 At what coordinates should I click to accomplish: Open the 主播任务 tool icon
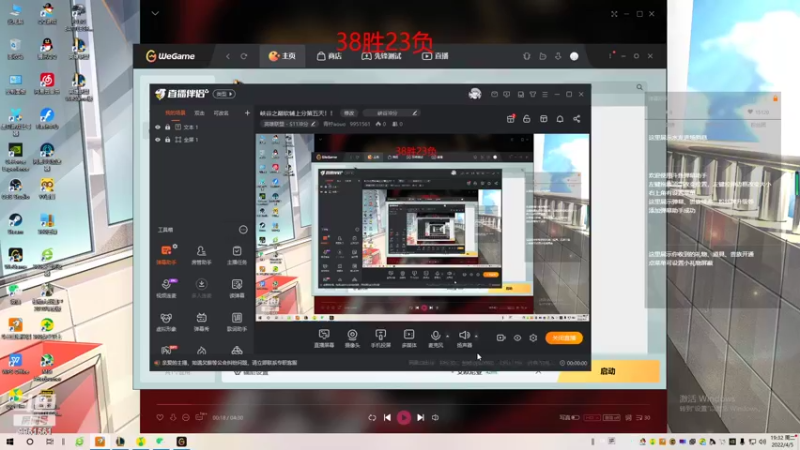coord(237,255)
